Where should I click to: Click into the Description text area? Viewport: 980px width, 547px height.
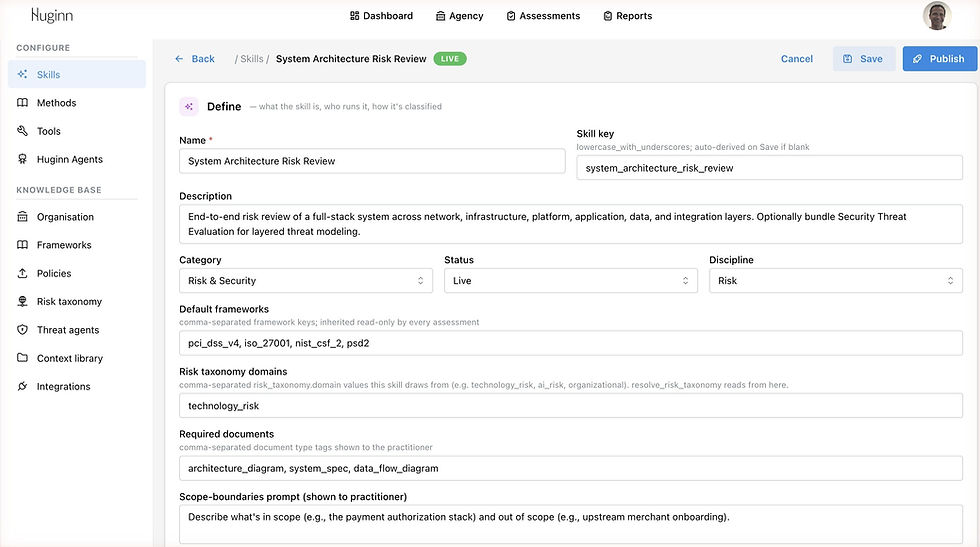pos(571,224)
